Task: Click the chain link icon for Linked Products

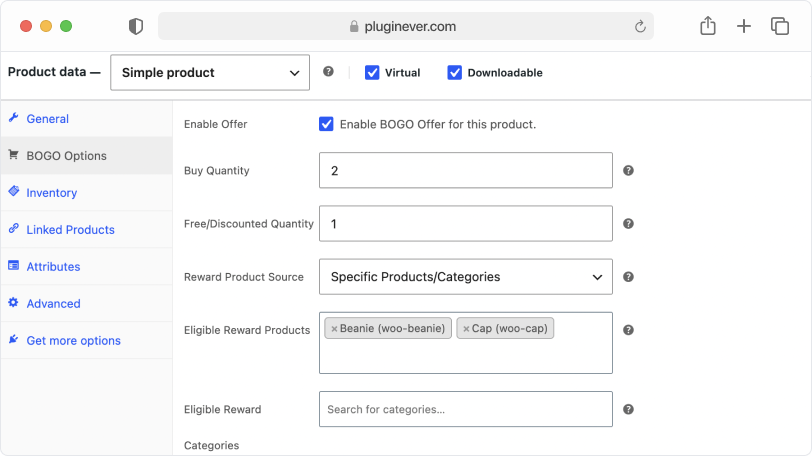Action: point(13,228)
